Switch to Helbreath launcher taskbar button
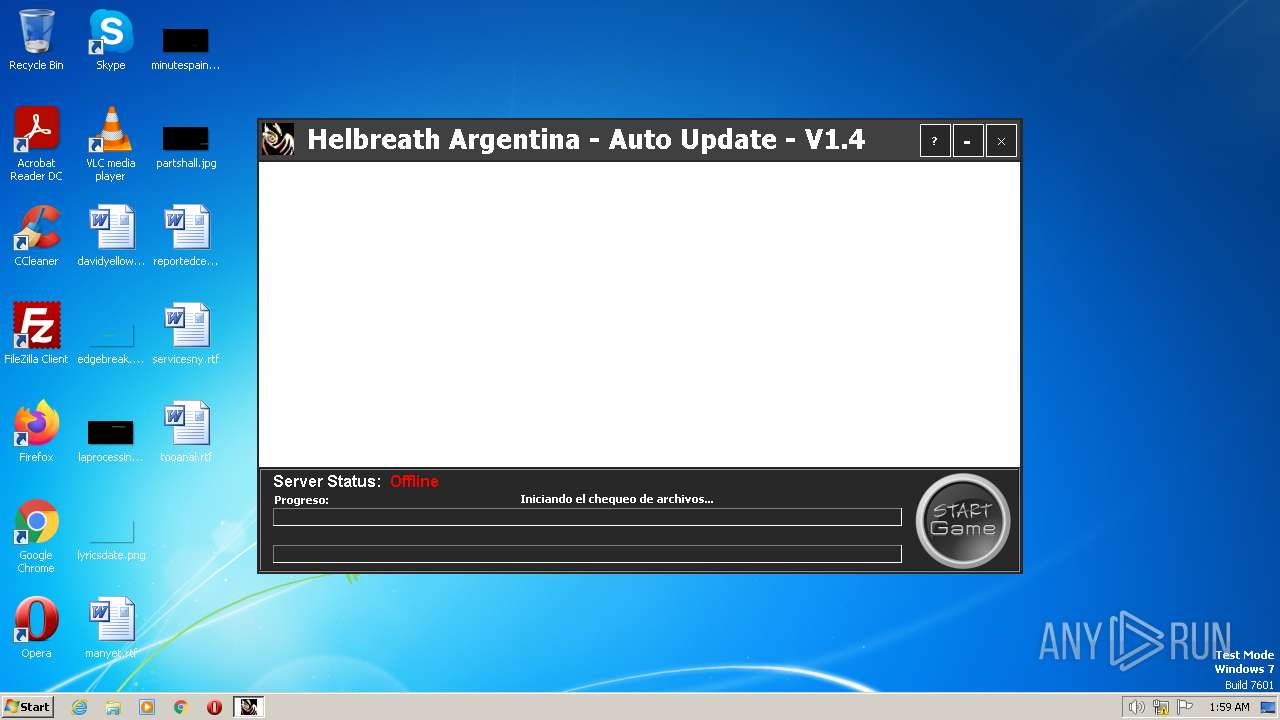1280x720 pixels. tap(248, 707)
